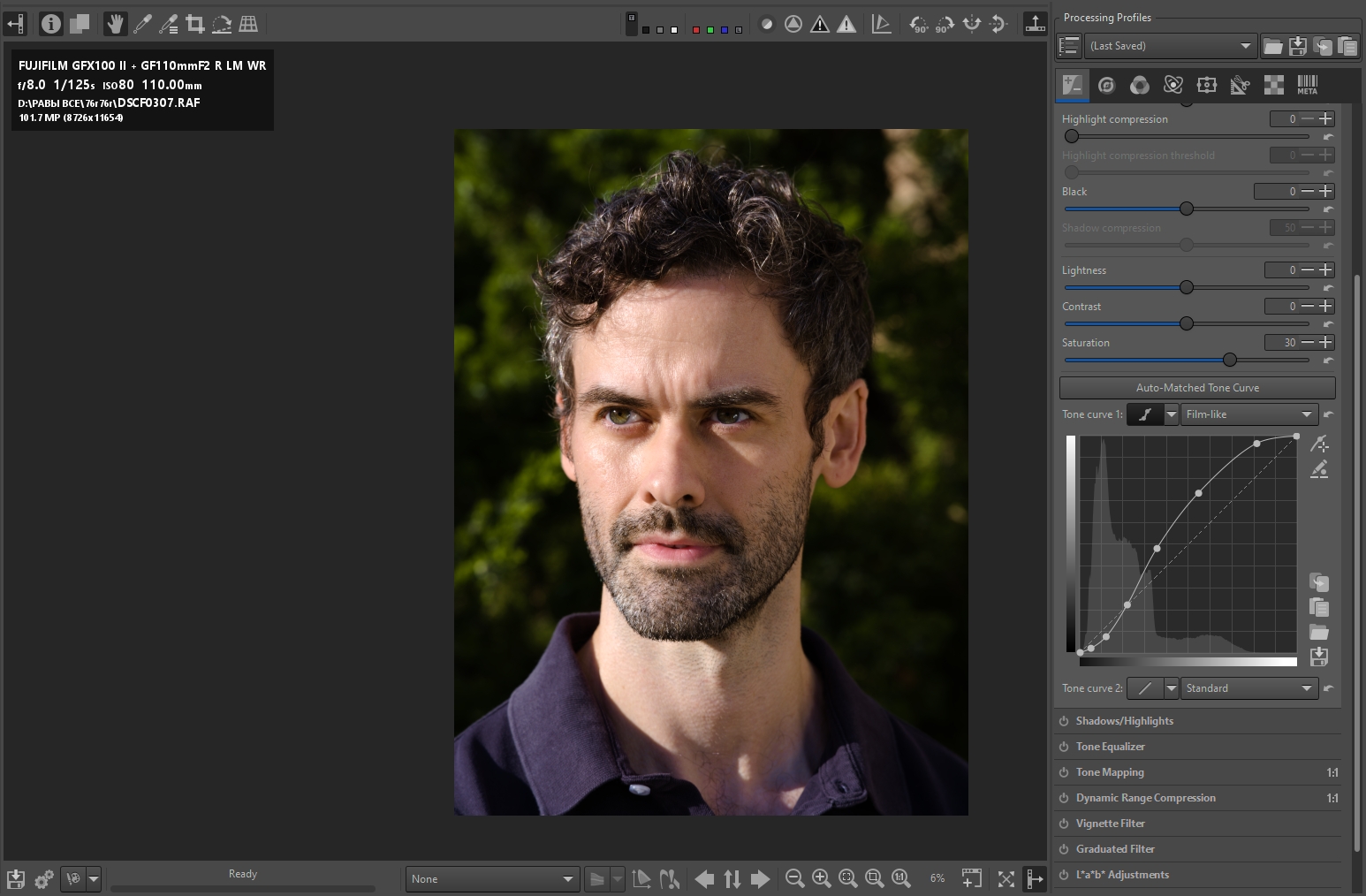Save current image icon at bottom left

[15, 879]
